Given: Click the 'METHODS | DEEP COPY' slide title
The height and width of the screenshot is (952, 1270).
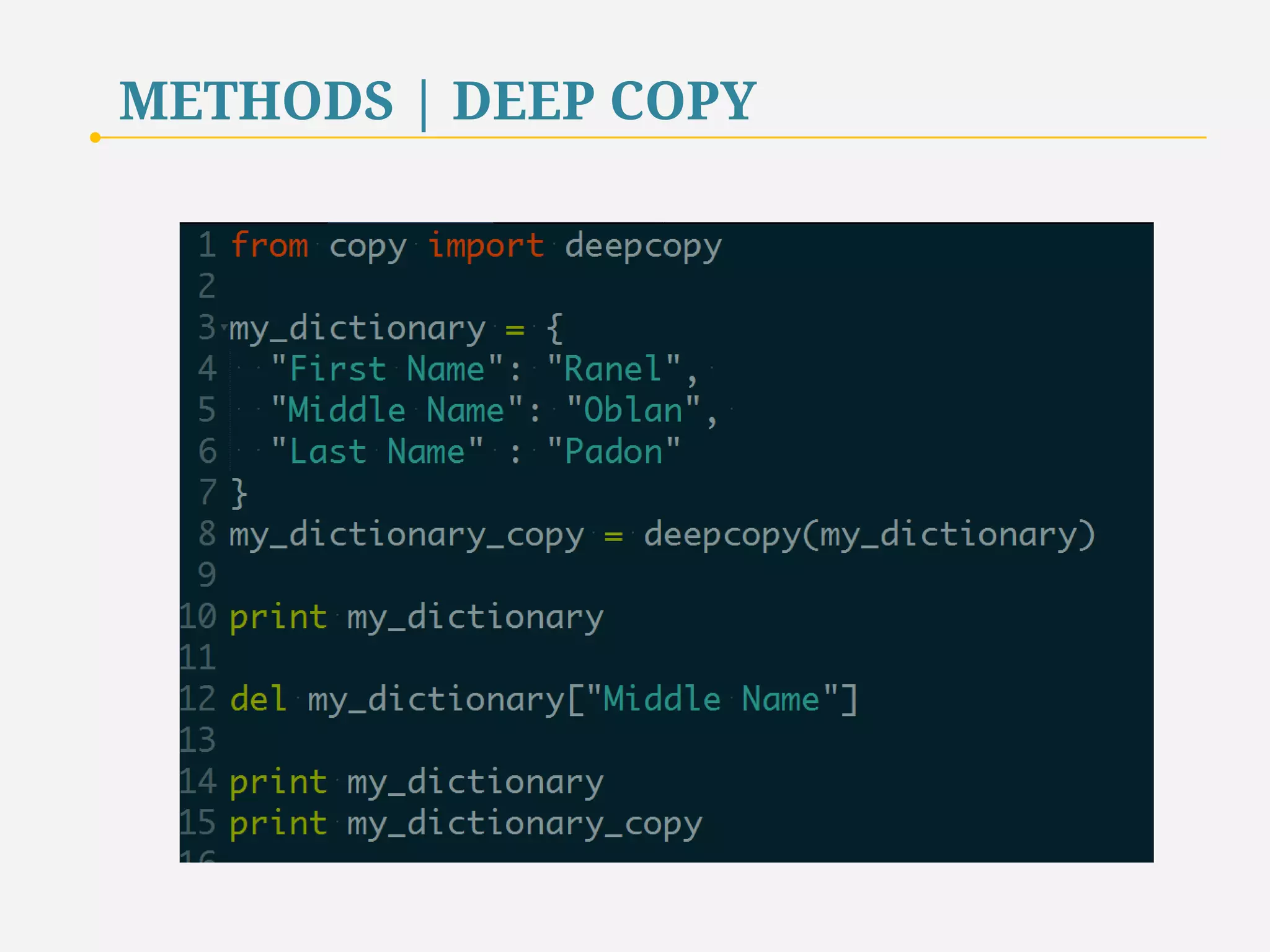Looking at the screenshot, I should (x=437, y=100).
